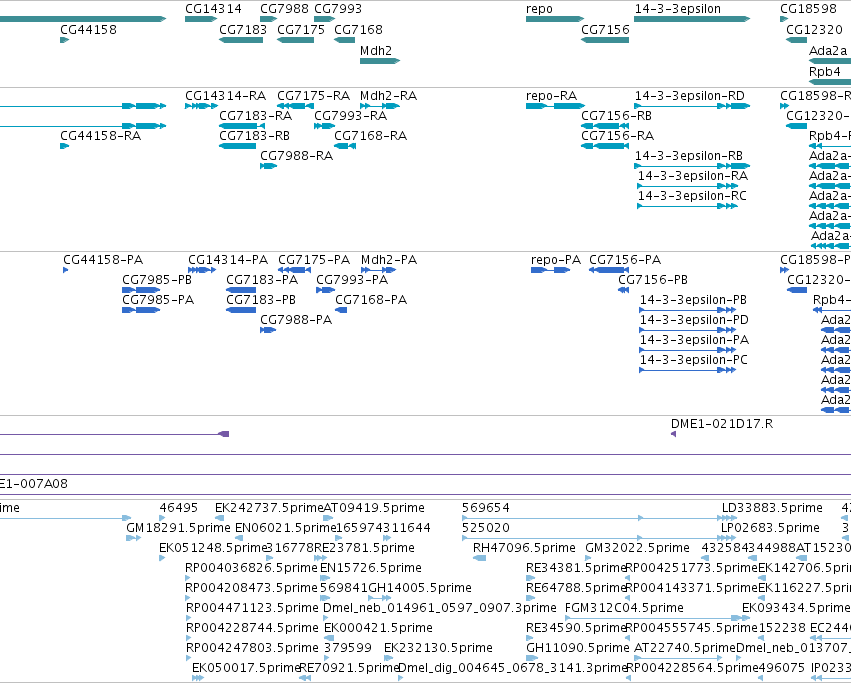
Task: Select the CG7168-PA protein label
Action: click(371, 300)
